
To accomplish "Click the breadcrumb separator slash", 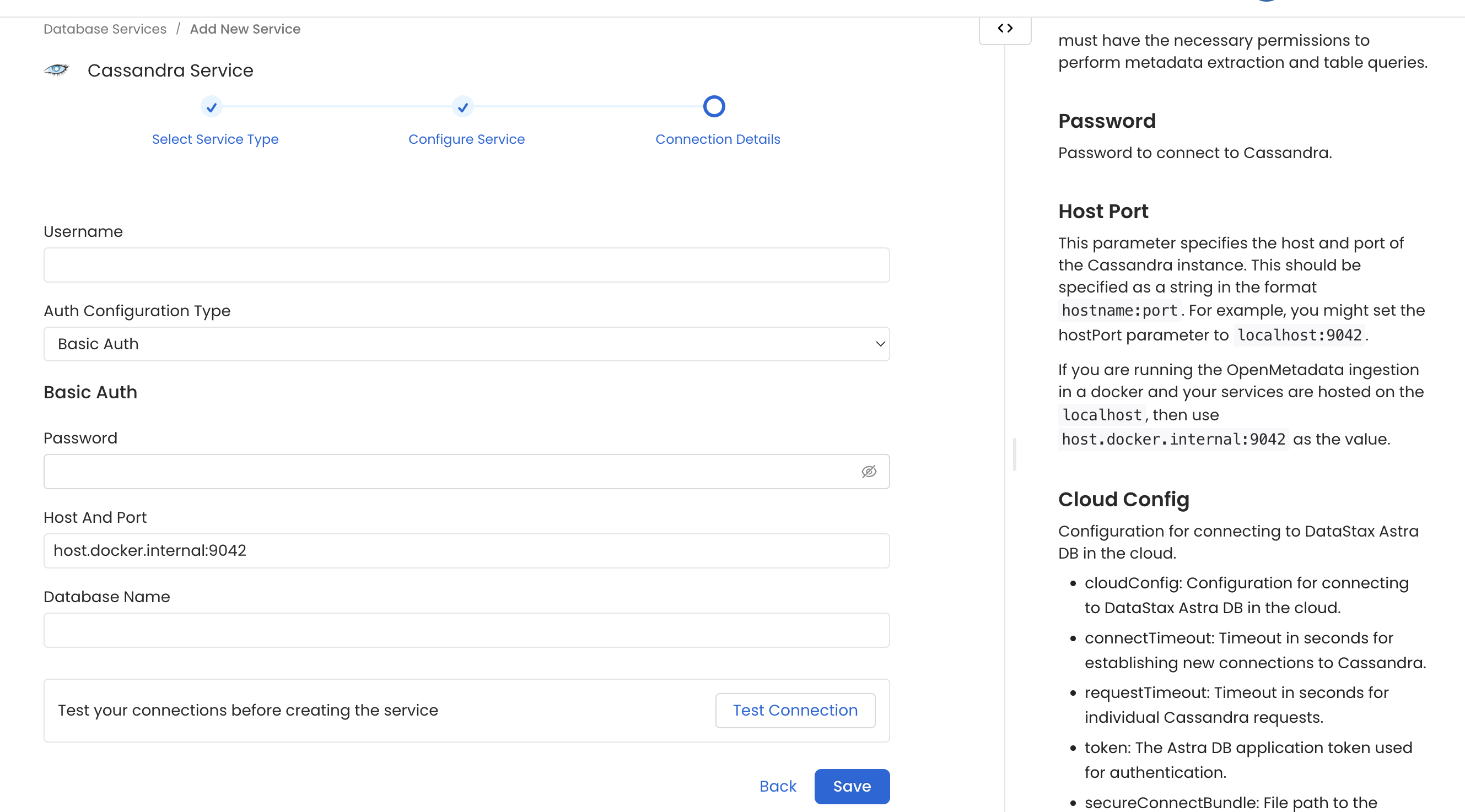I will 179,29.
